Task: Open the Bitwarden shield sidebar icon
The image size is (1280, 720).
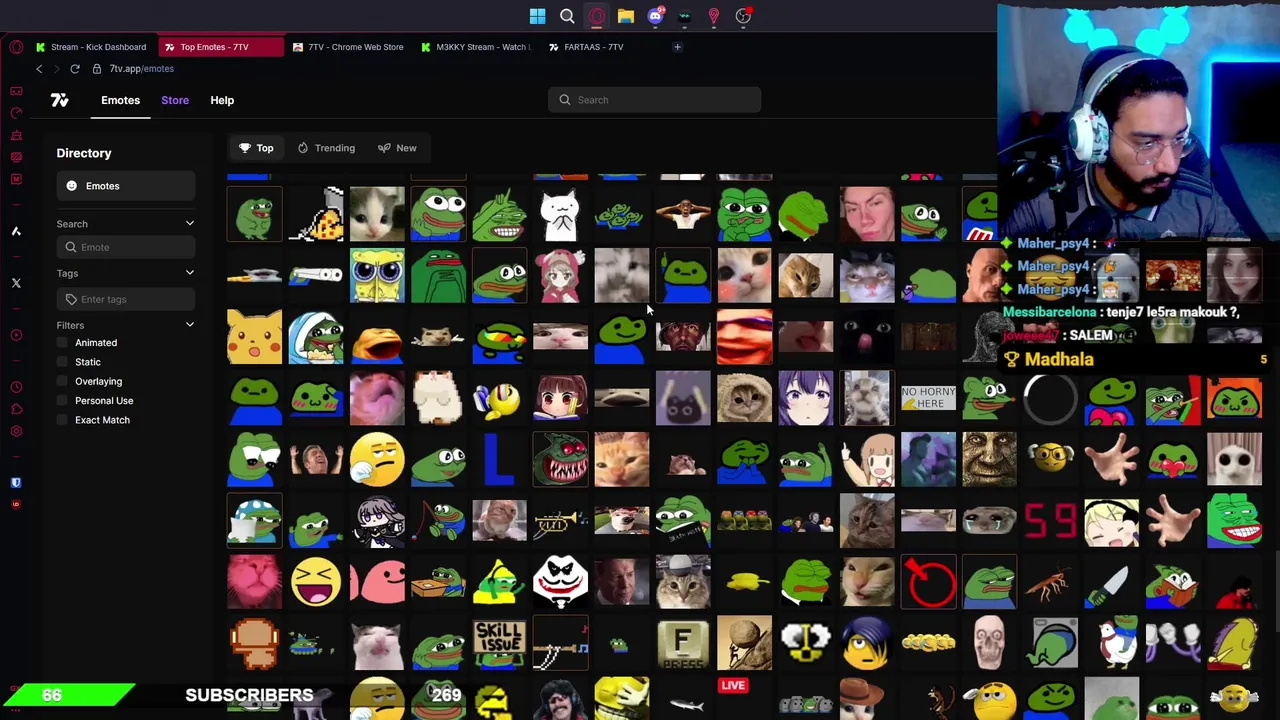Action: 16,483
